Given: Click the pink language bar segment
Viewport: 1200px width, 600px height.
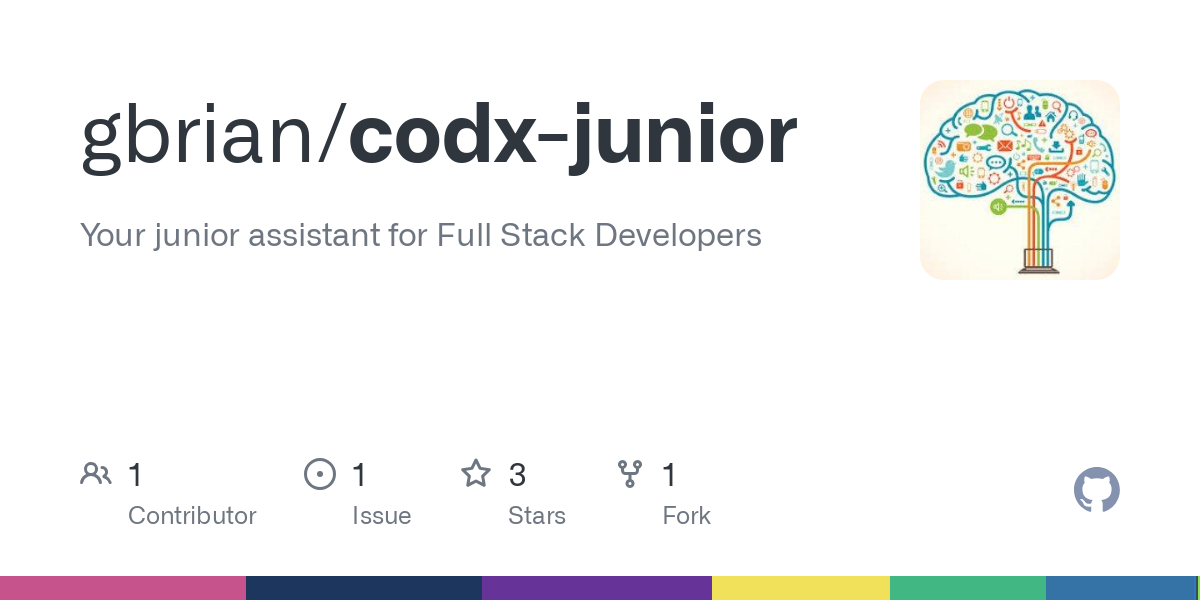Looking at the screenshot, I should click(x=123, y=588).
